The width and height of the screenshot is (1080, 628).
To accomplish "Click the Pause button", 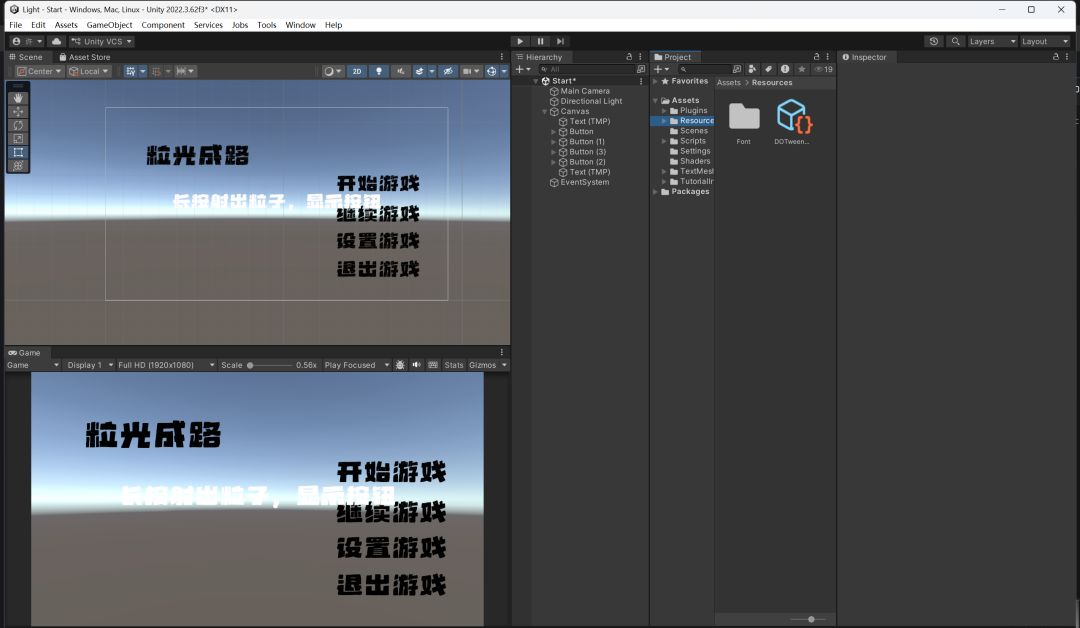I will coord(541,41).
